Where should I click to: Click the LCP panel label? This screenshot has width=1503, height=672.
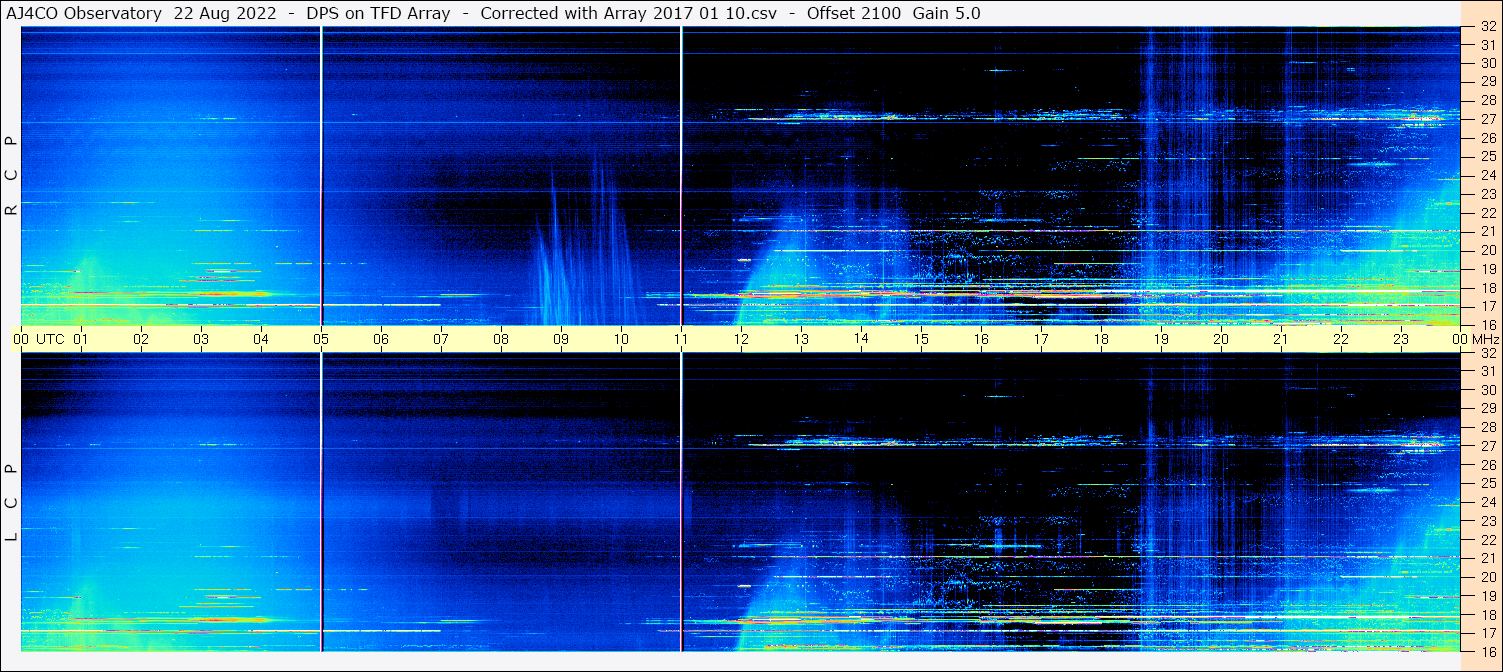point(11,503)
